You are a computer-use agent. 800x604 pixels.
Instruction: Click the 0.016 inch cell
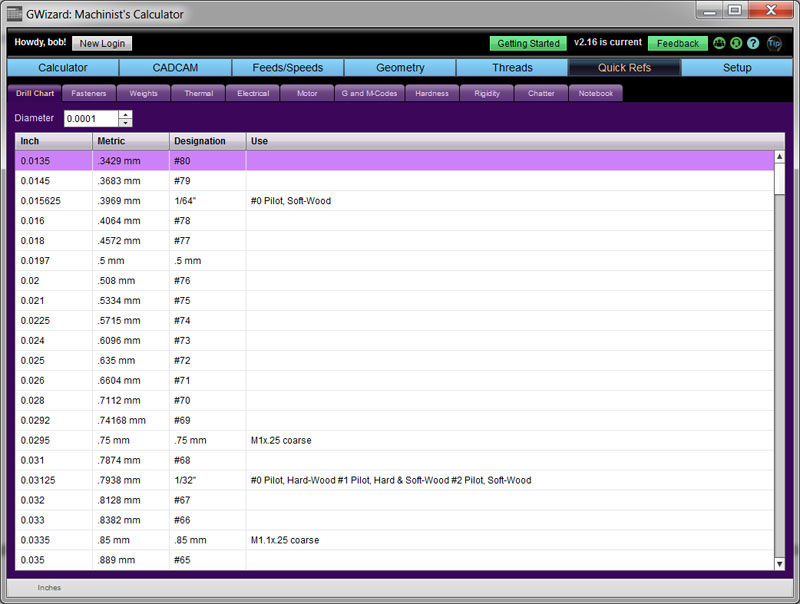click(x=54, y=221)
